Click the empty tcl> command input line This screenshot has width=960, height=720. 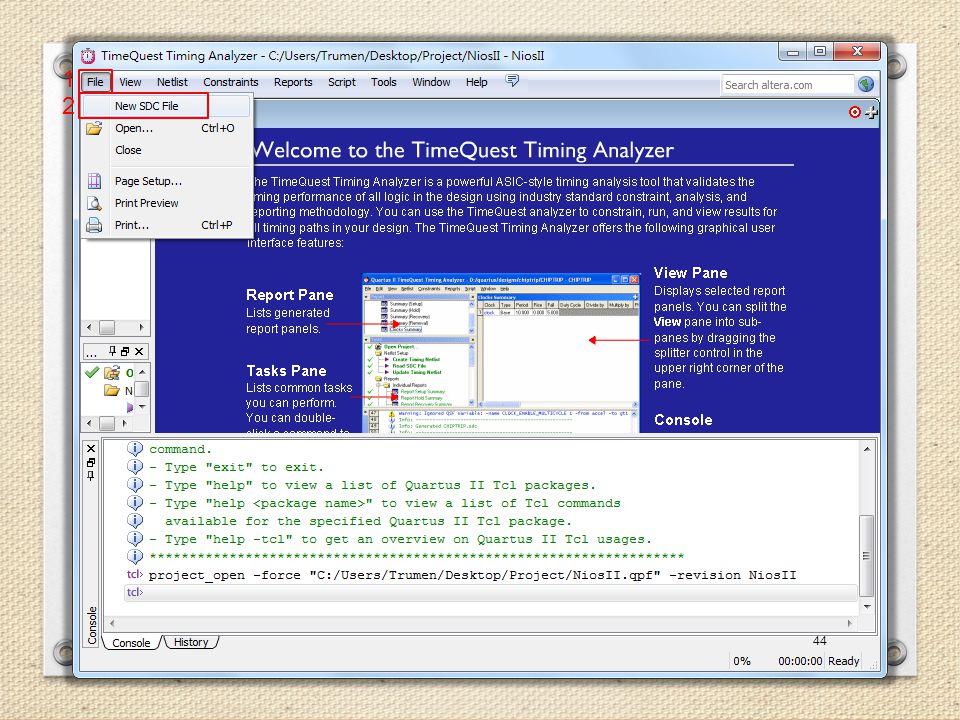click(491, 593)
